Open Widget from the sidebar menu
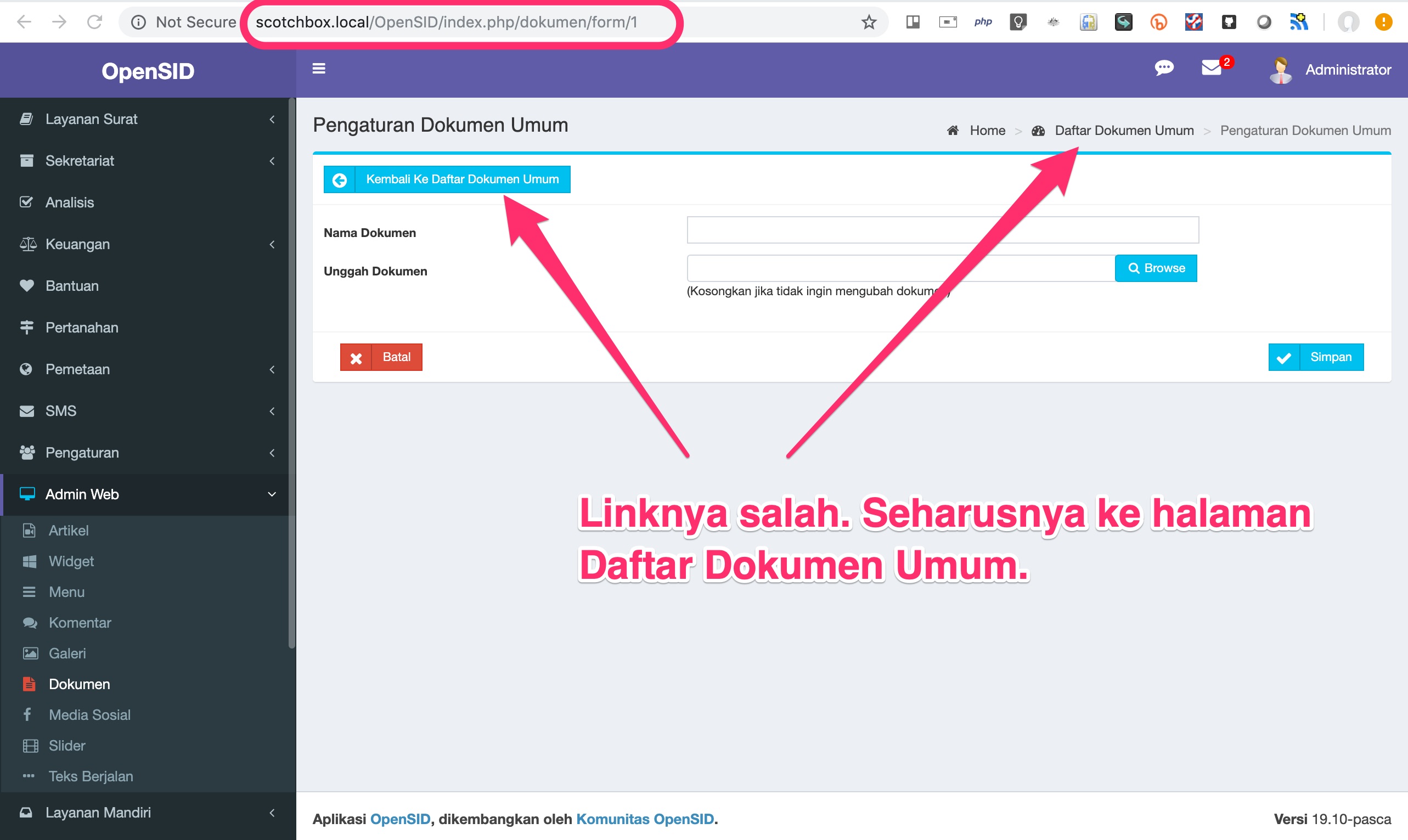The width and height of the screenshot is (1408, 840). coord(71,561)
